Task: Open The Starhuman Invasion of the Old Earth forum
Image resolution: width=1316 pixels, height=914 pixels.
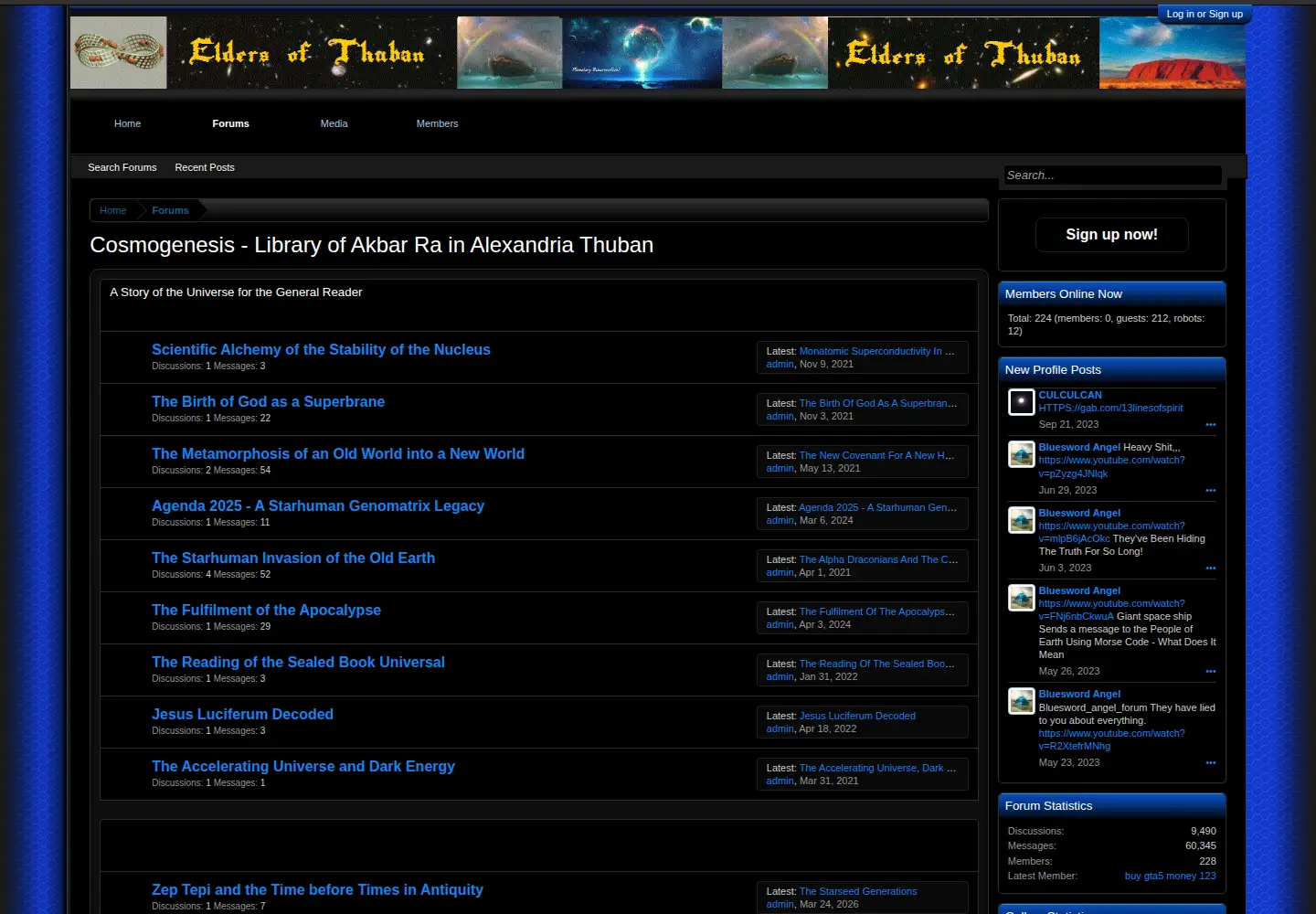Action: [293, 558]
